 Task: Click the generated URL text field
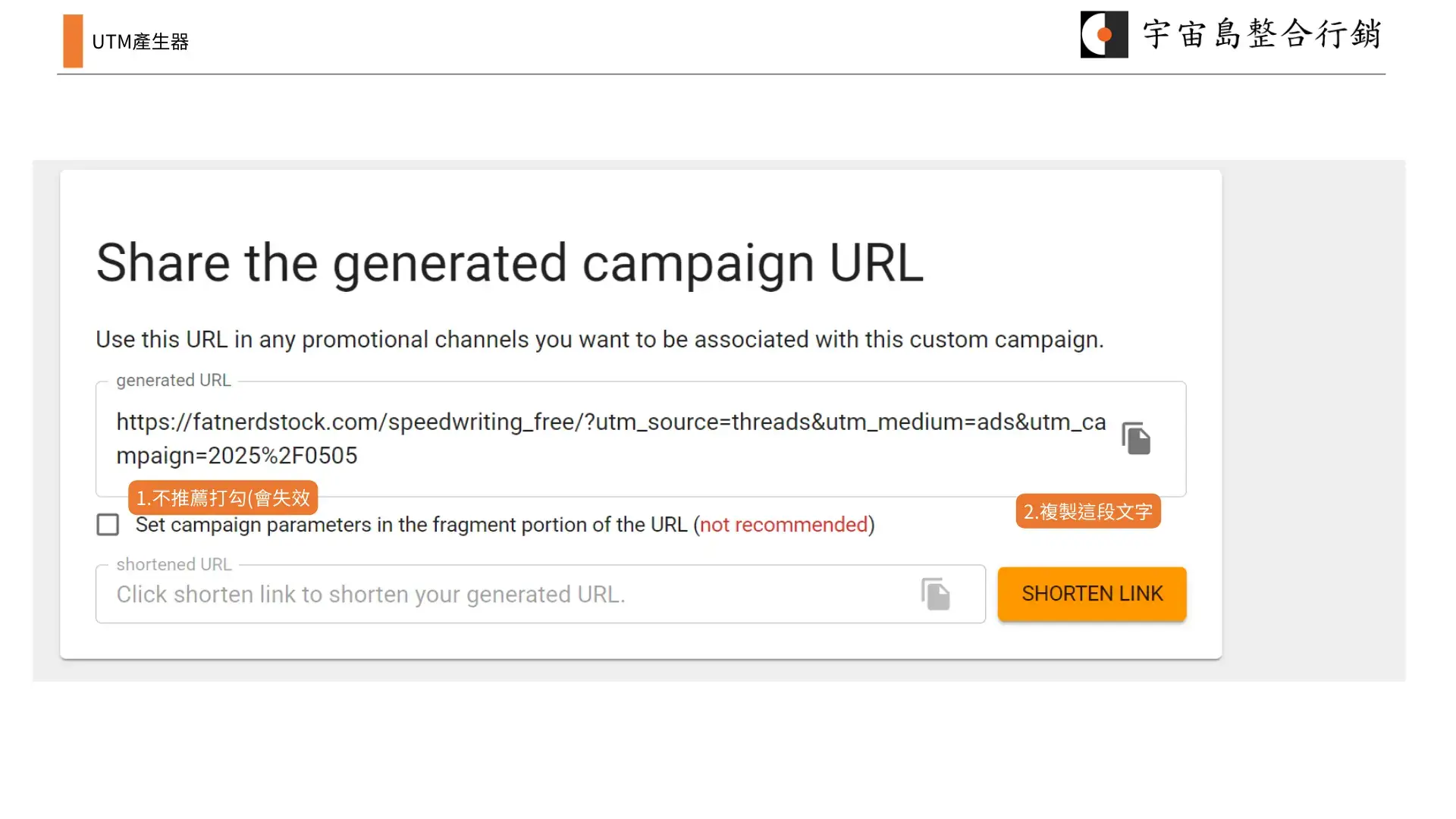641,439
